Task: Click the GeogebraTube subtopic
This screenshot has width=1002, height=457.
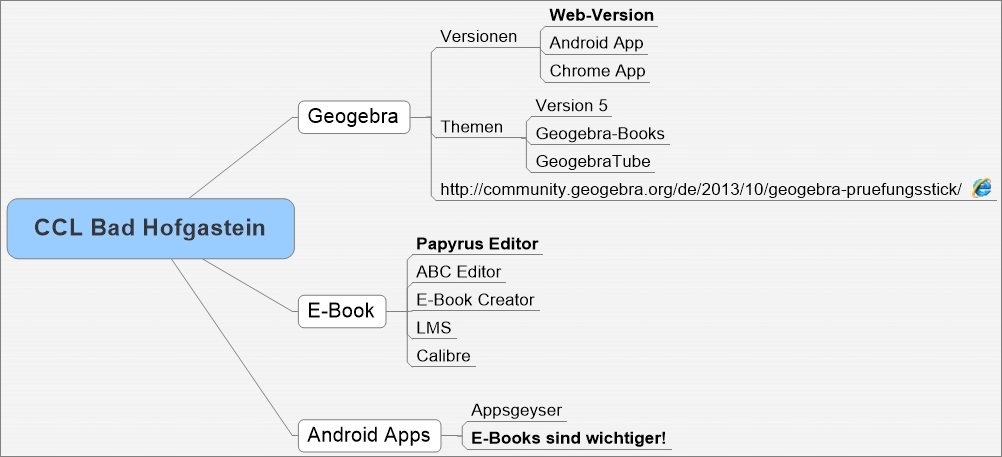Action: click(593, 161)
